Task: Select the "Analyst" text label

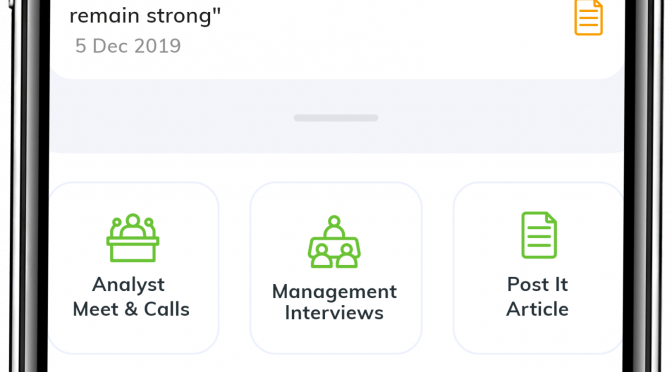Action: [x=129, y=285]
